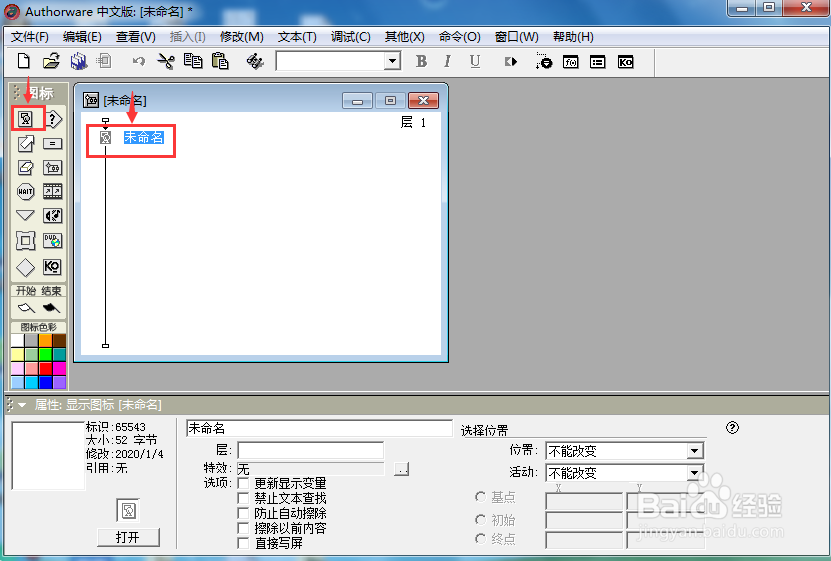Open the 调试(C) menu
Screen dimensions: 831x561
coord(350,37)
